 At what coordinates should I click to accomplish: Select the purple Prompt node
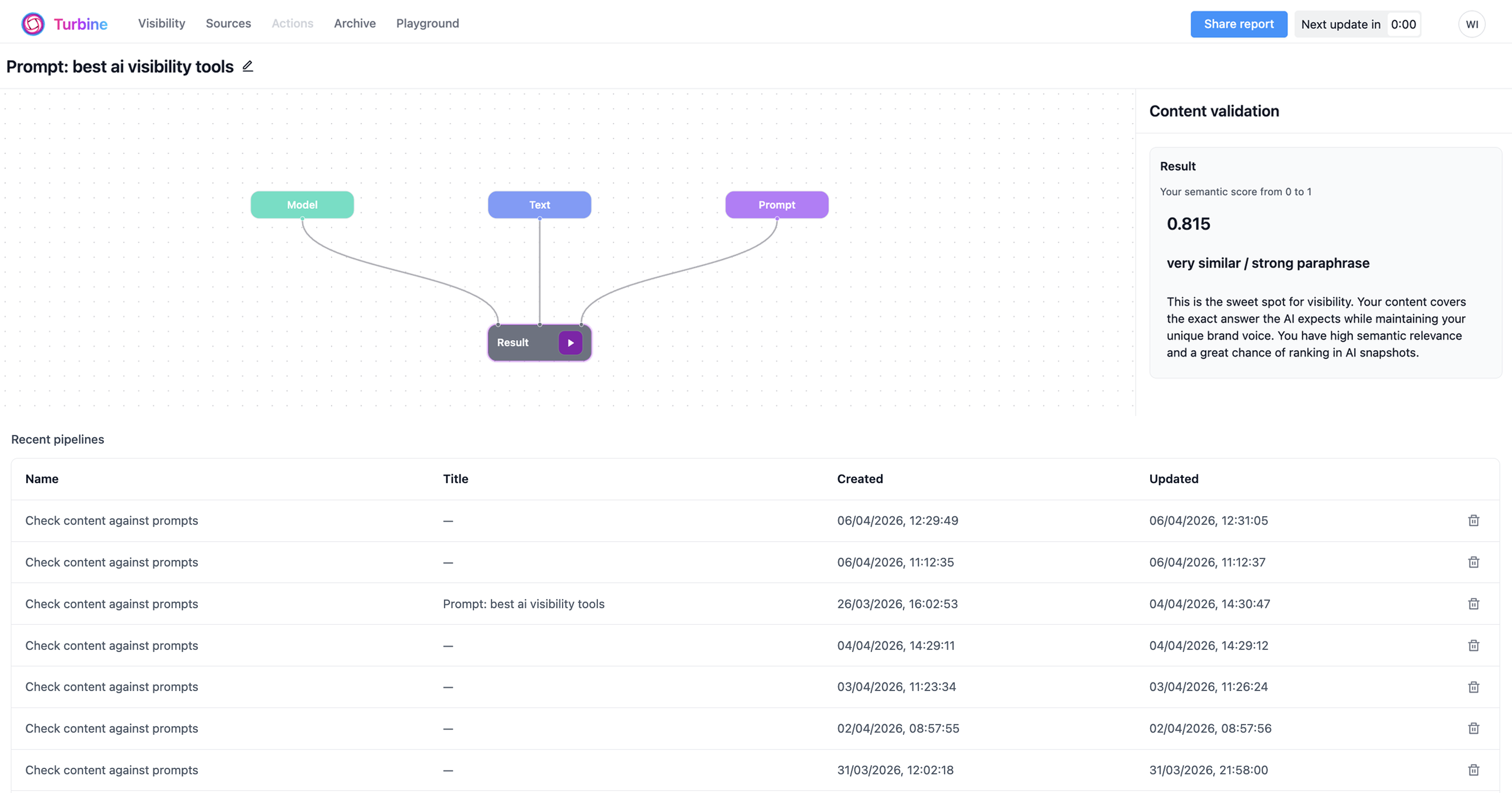(x=776, y=205)
